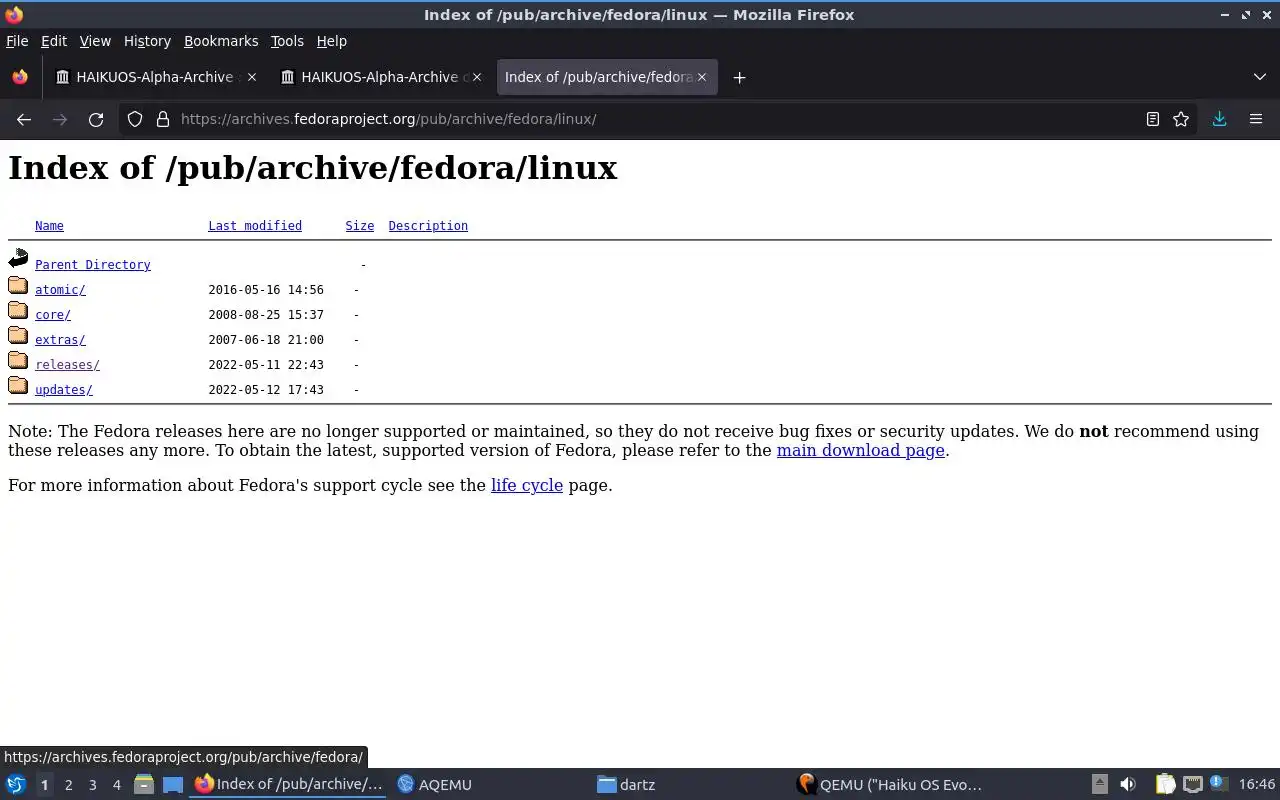Open the extras/ directory link
1280x800 pixels.
60,340
